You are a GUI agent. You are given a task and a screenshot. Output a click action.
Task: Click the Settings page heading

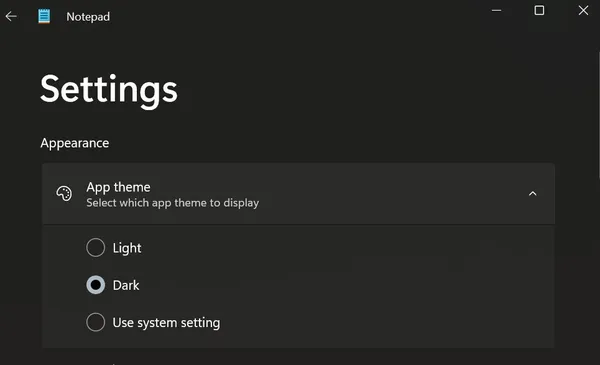109,90
